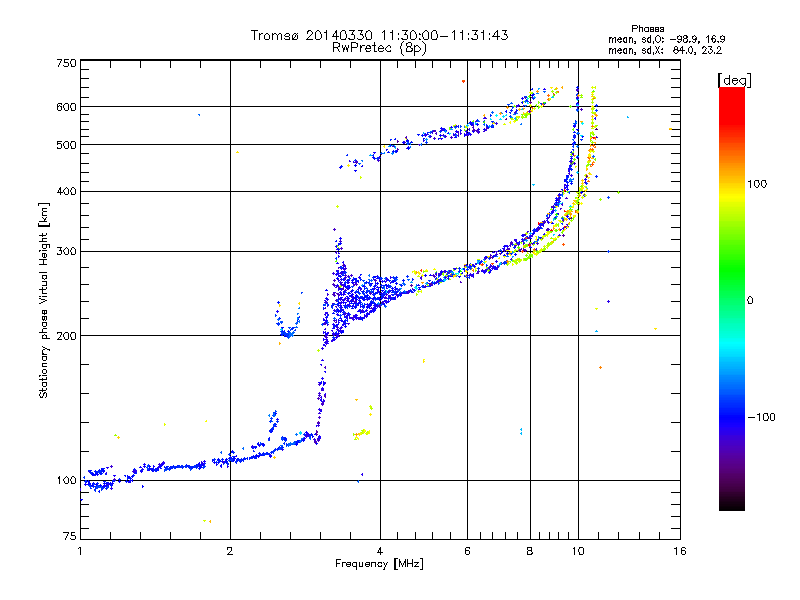Click the "4" frequency axis tick label

380,551
